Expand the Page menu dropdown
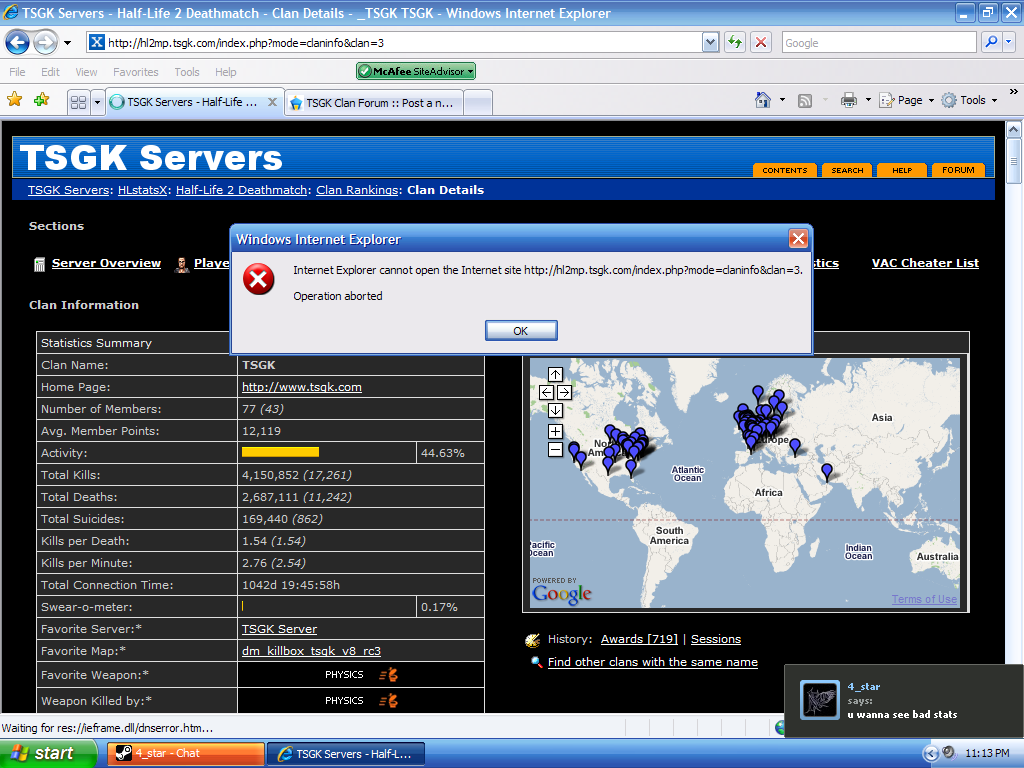This screenshot has height=768, width=1024. [930, 101]
